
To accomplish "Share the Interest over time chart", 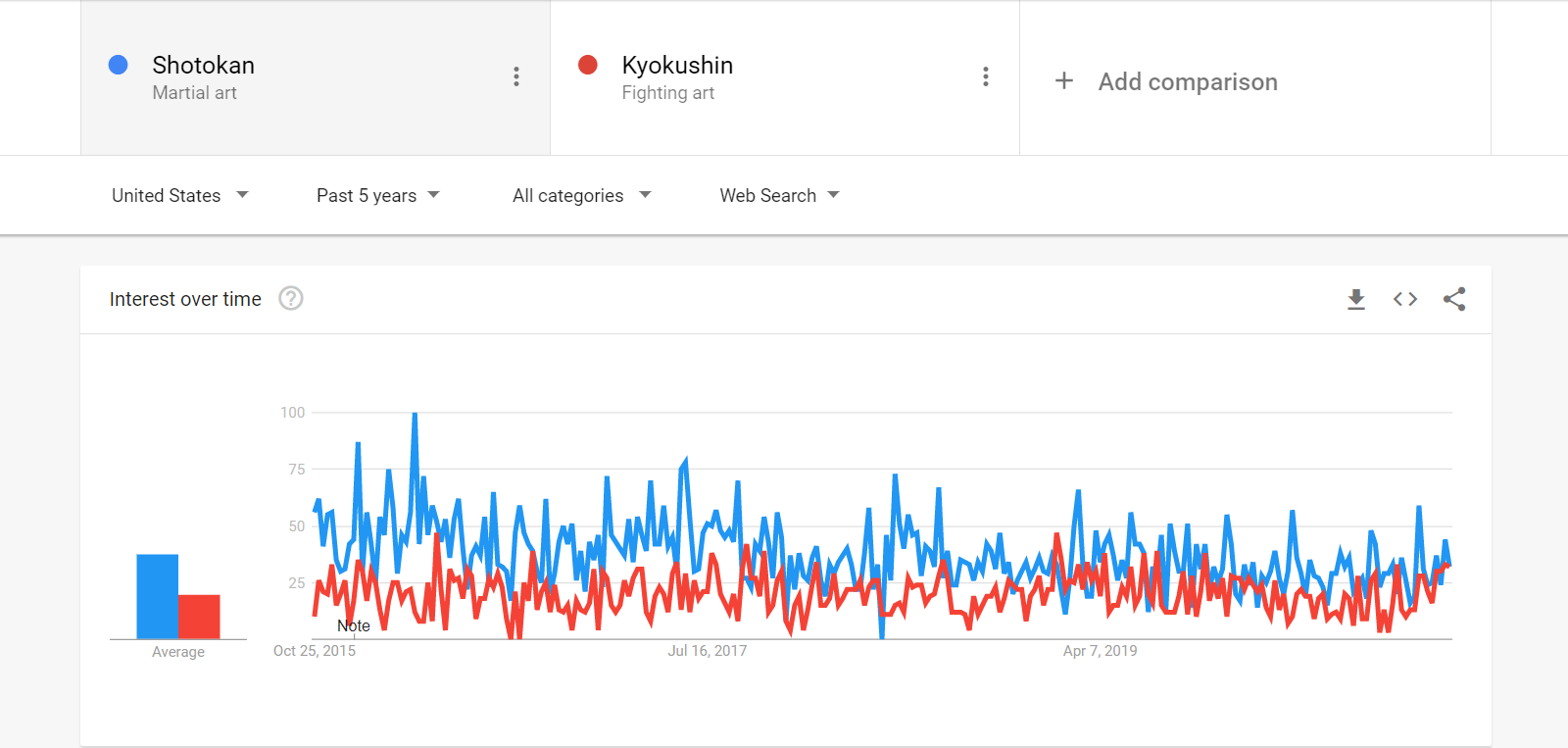I will click(1454, 299).
